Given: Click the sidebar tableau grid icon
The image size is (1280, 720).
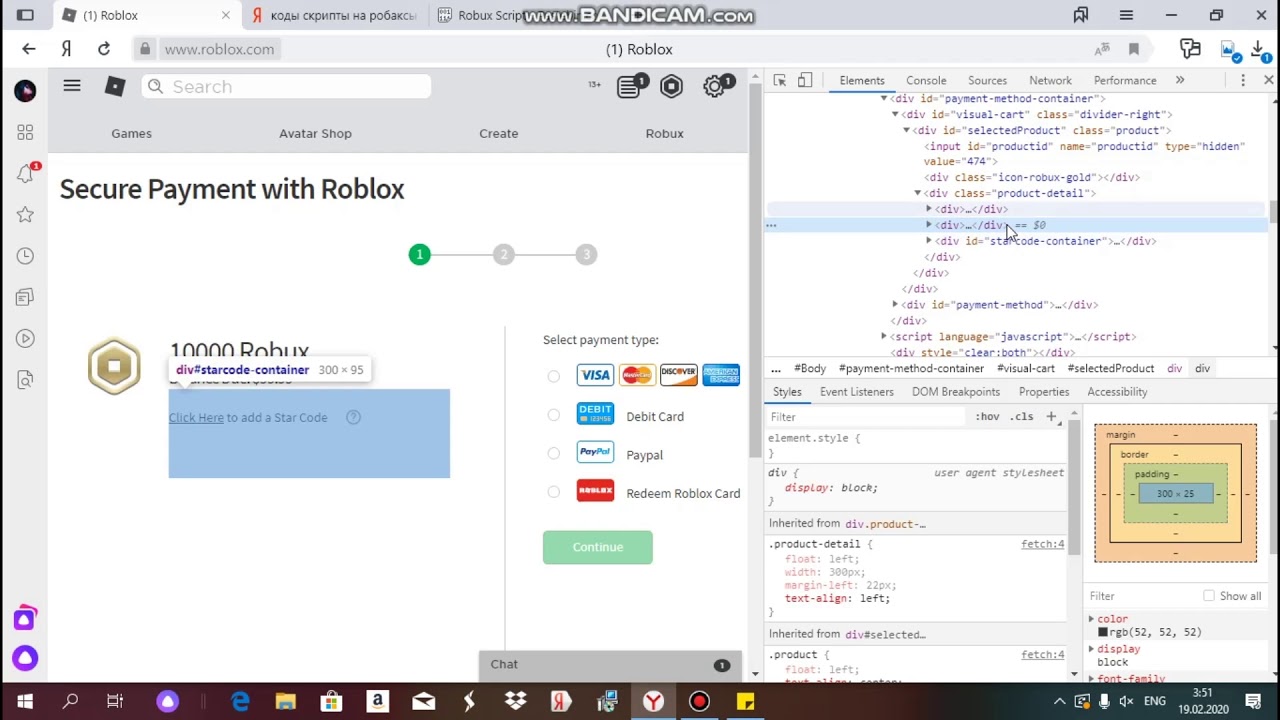Looking at the screenshot, I should coord(25,133).
